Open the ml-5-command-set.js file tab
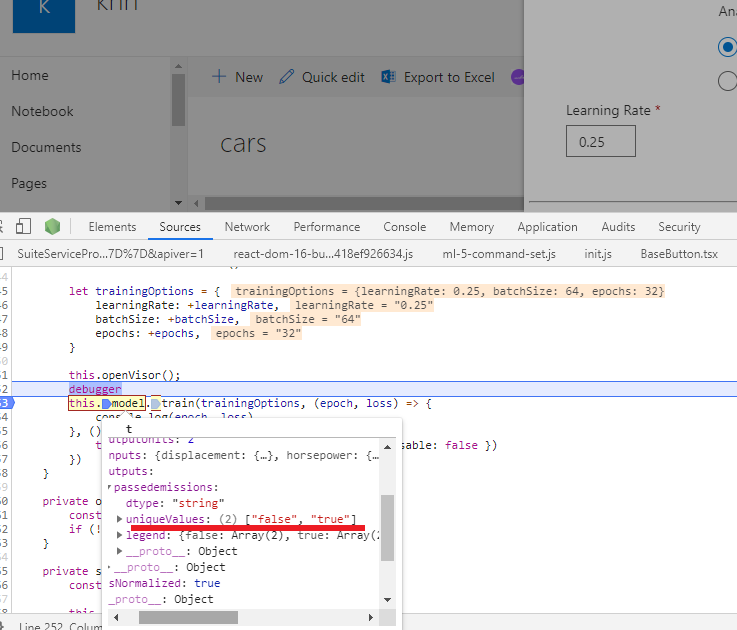This screenshot has height=630, width=737. click(x=499, y=254)
